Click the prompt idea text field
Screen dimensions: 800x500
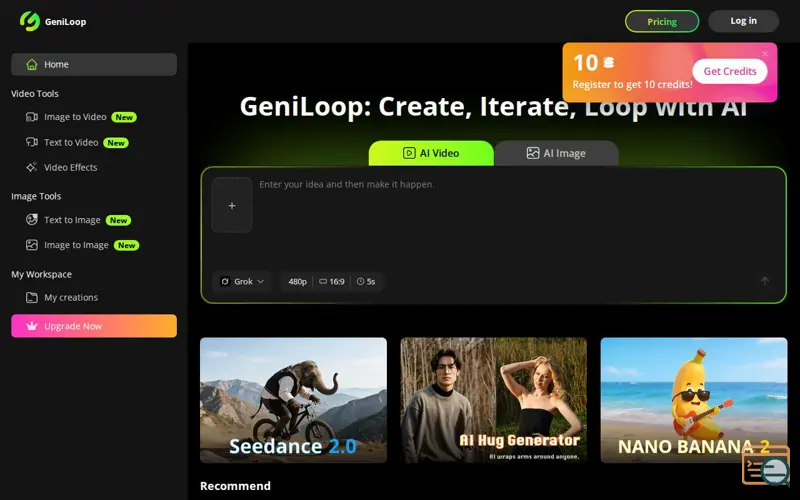click(518, 219)
